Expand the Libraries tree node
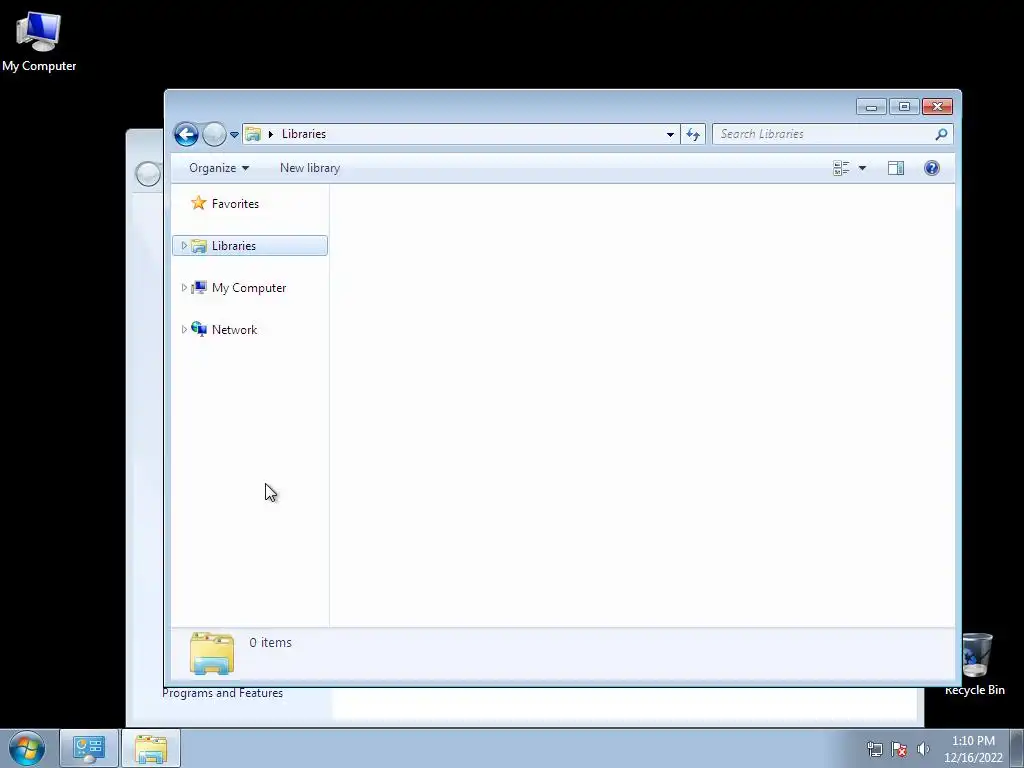The width and height of the screenshot is (1024, 768). point(184,246)
